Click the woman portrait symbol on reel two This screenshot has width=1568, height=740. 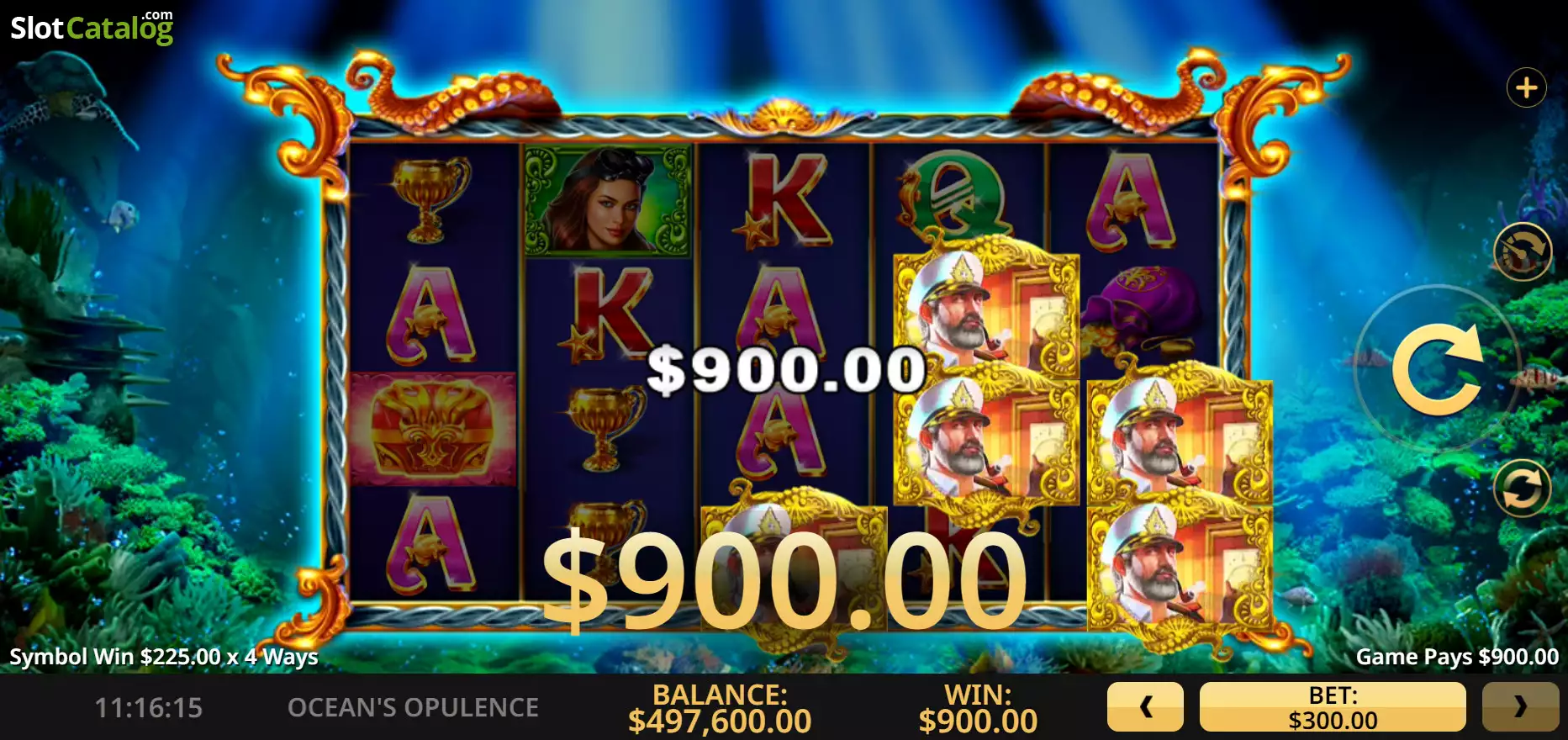point(607,200)
